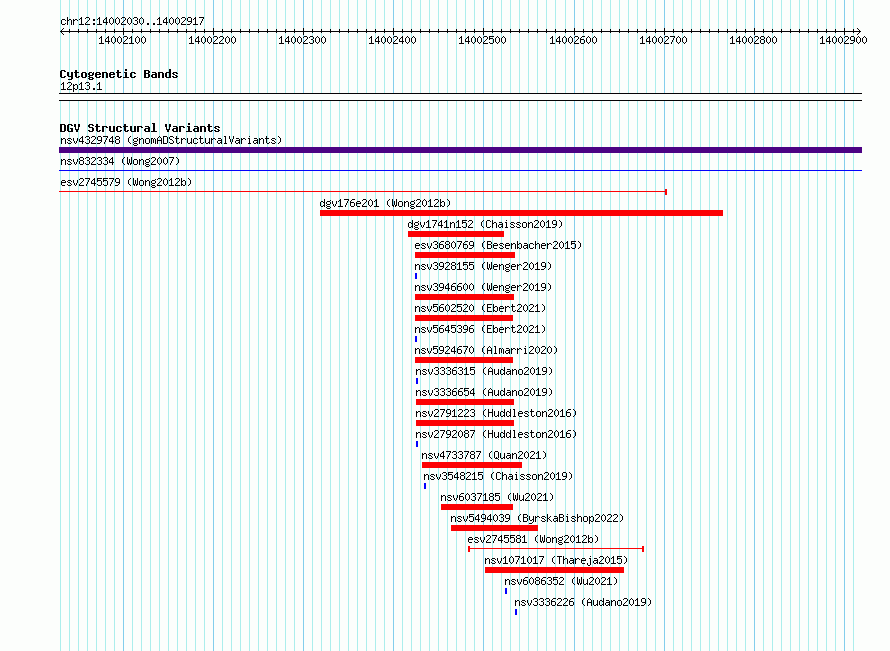Open nsv4329748 (gnomADStructuralVariants) label
The height and width of the screenshot is (651, 890).
pos(171,140)
